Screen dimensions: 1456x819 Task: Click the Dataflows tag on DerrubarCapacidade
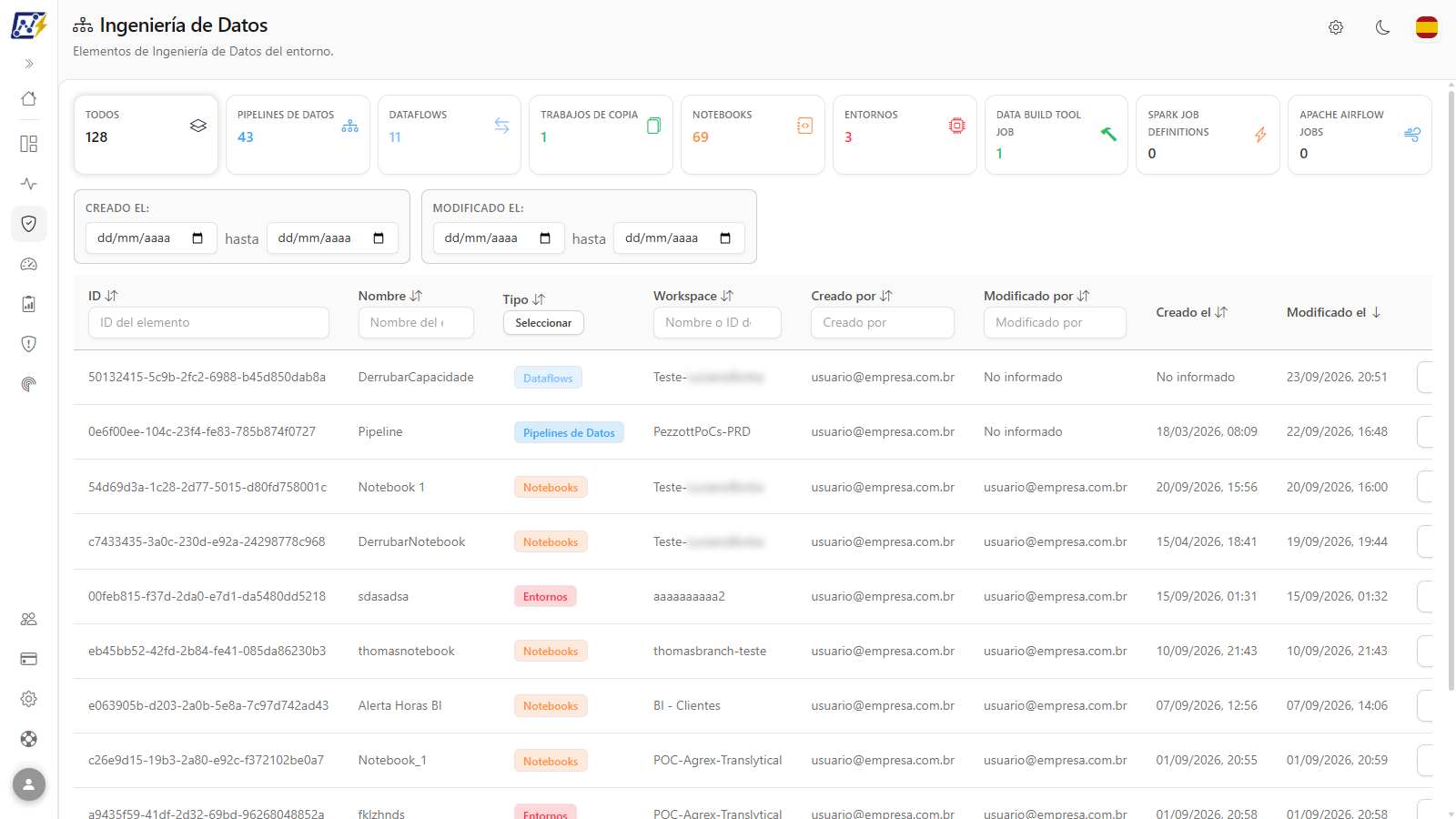[548, 378]
